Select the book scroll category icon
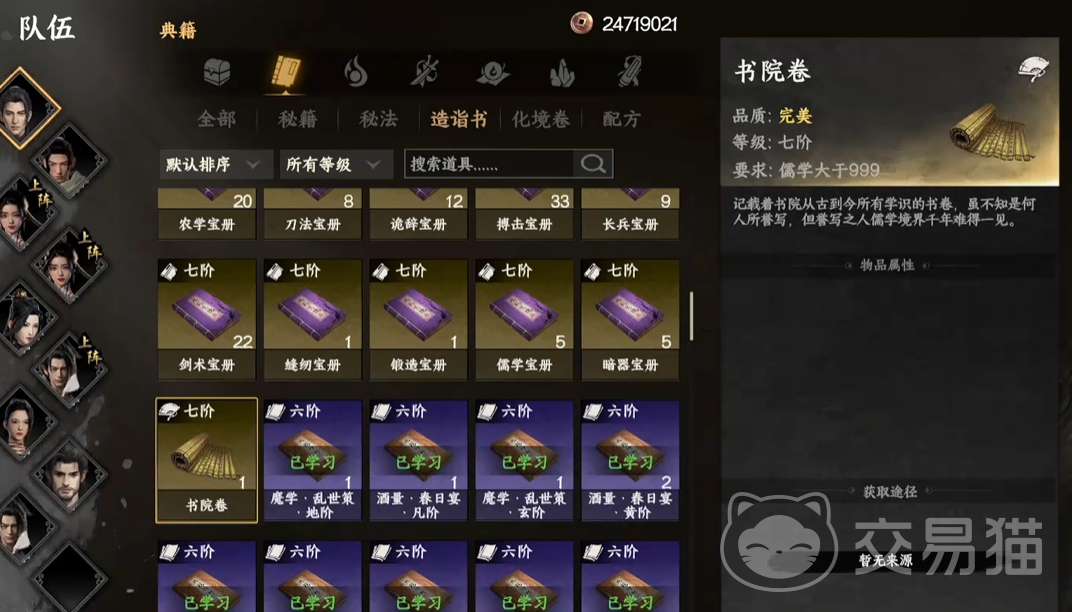The width and height of the screenshot is (1072, 612). click(x=286, y=72)
